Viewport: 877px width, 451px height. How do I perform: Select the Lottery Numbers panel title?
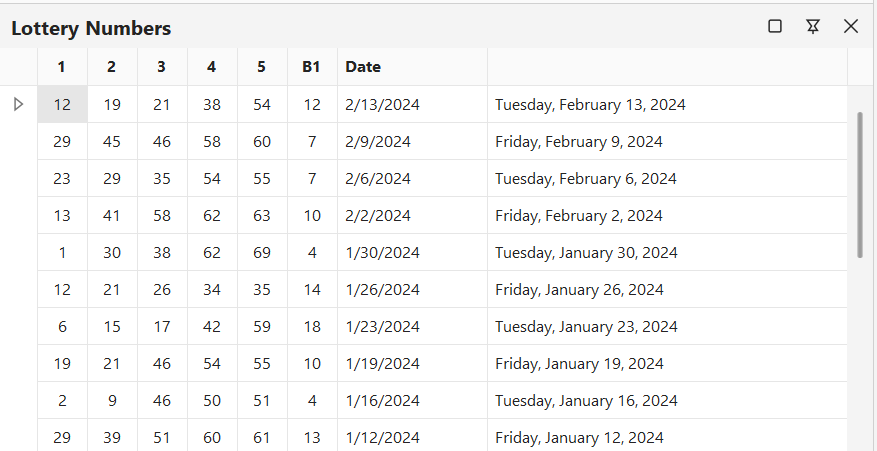coord(91,28)
